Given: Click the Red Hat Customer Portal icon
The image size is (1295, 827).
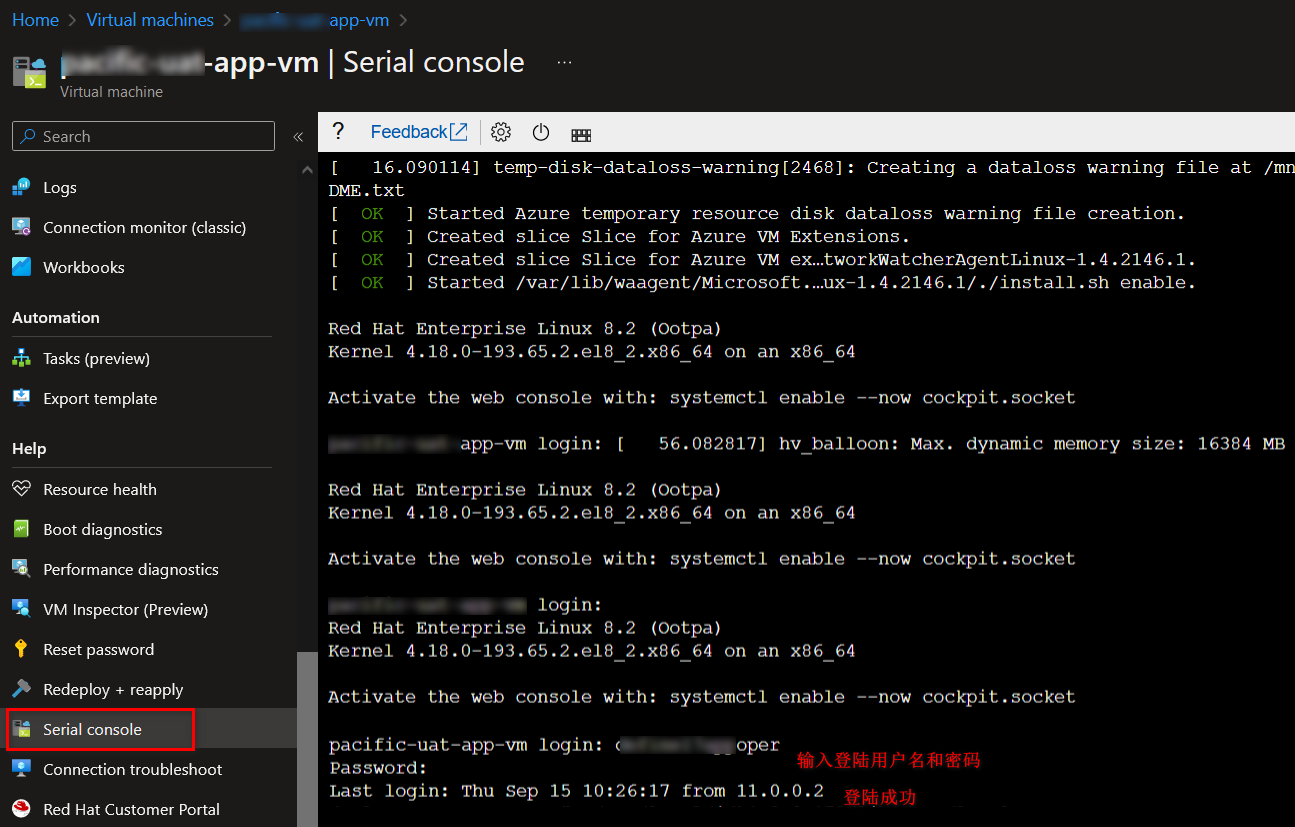Looking at the screenshot, I should point(21,809).
